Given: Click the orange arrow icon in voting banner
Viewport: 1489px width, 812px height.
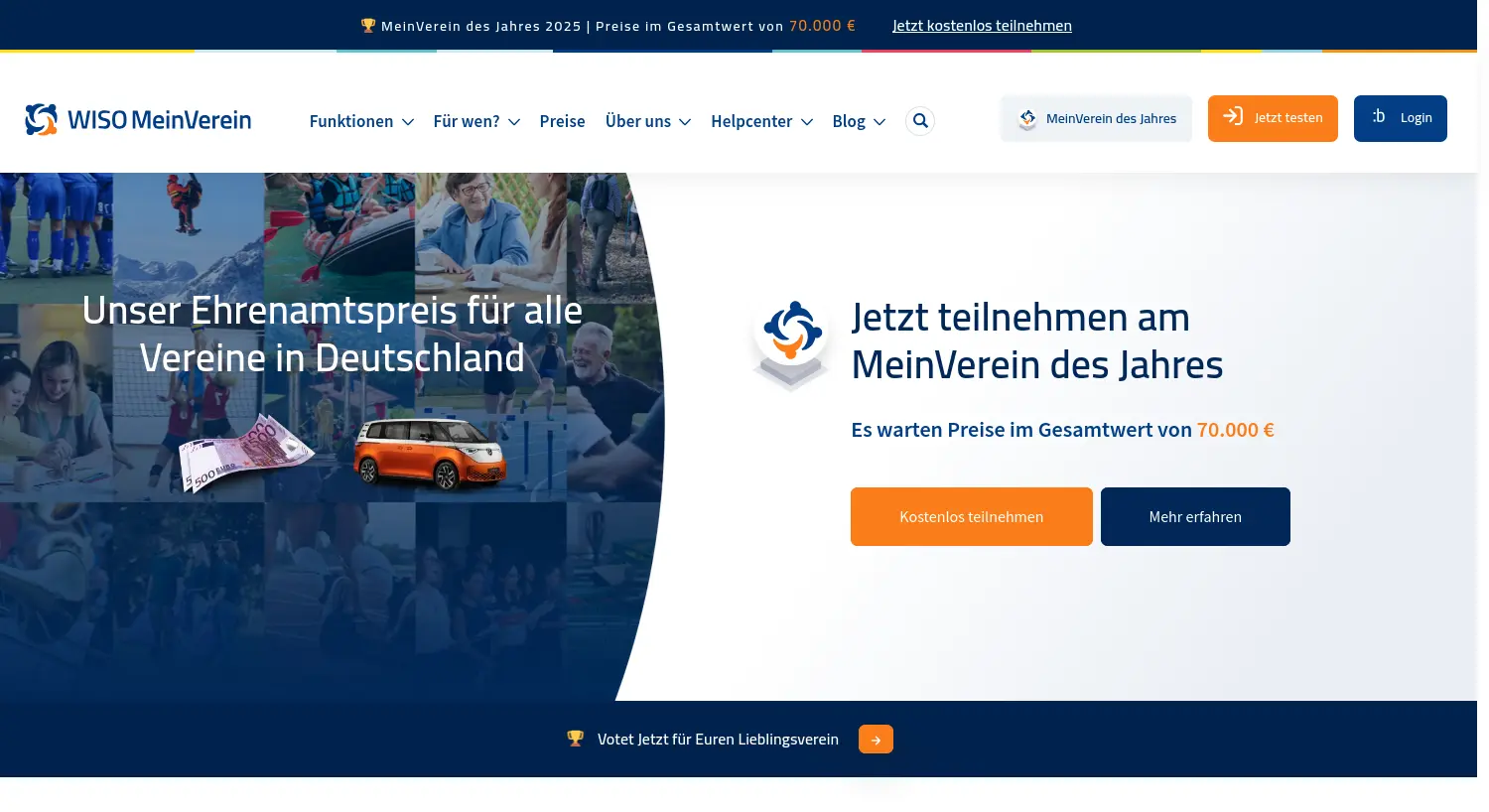Looking at the screenshot, I should (876, 740).
